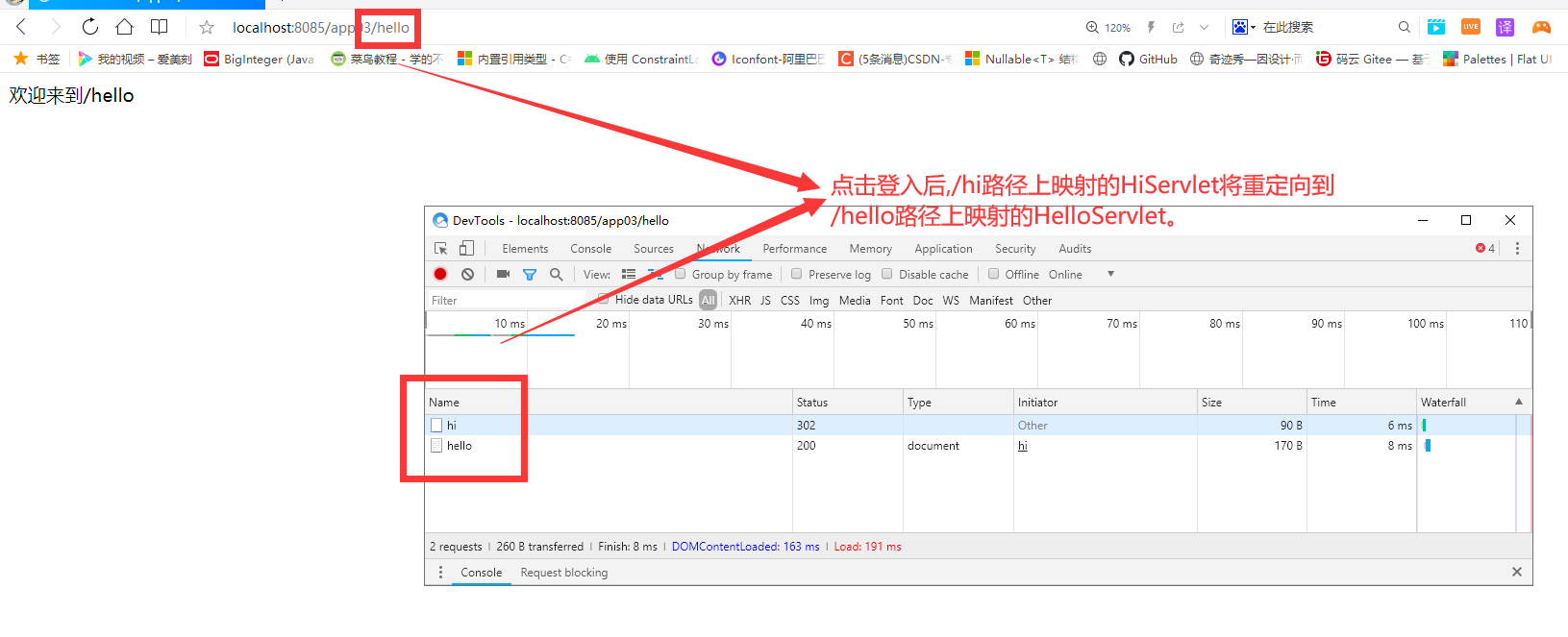Open the 120% zoom control
This screenshot has width=1568, height=637.
[x=1108, y=27]
